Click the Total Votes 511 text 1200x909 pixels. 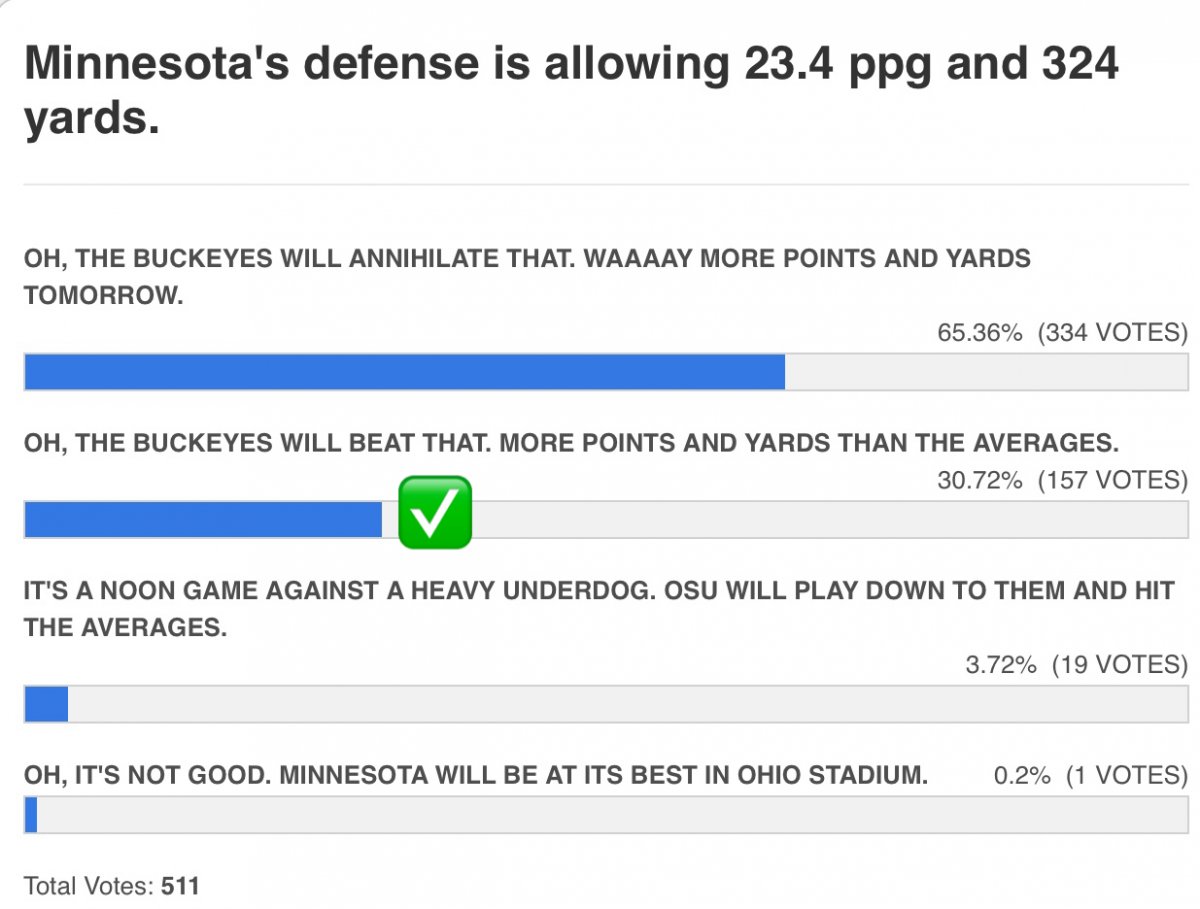click(x=112, y=886)
